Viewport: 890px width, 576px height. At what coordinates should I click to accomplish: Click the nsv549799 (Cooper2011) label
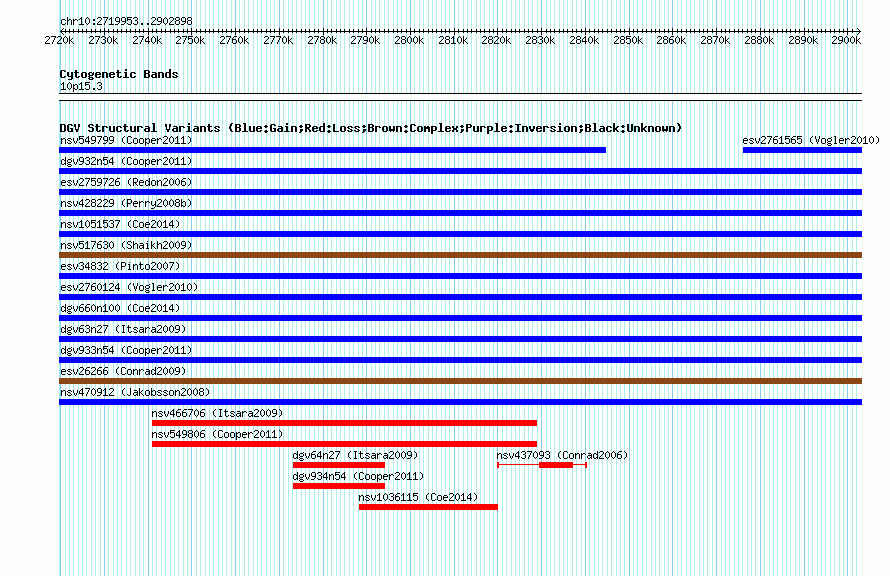pyautogui.click(x=126, y=140)
